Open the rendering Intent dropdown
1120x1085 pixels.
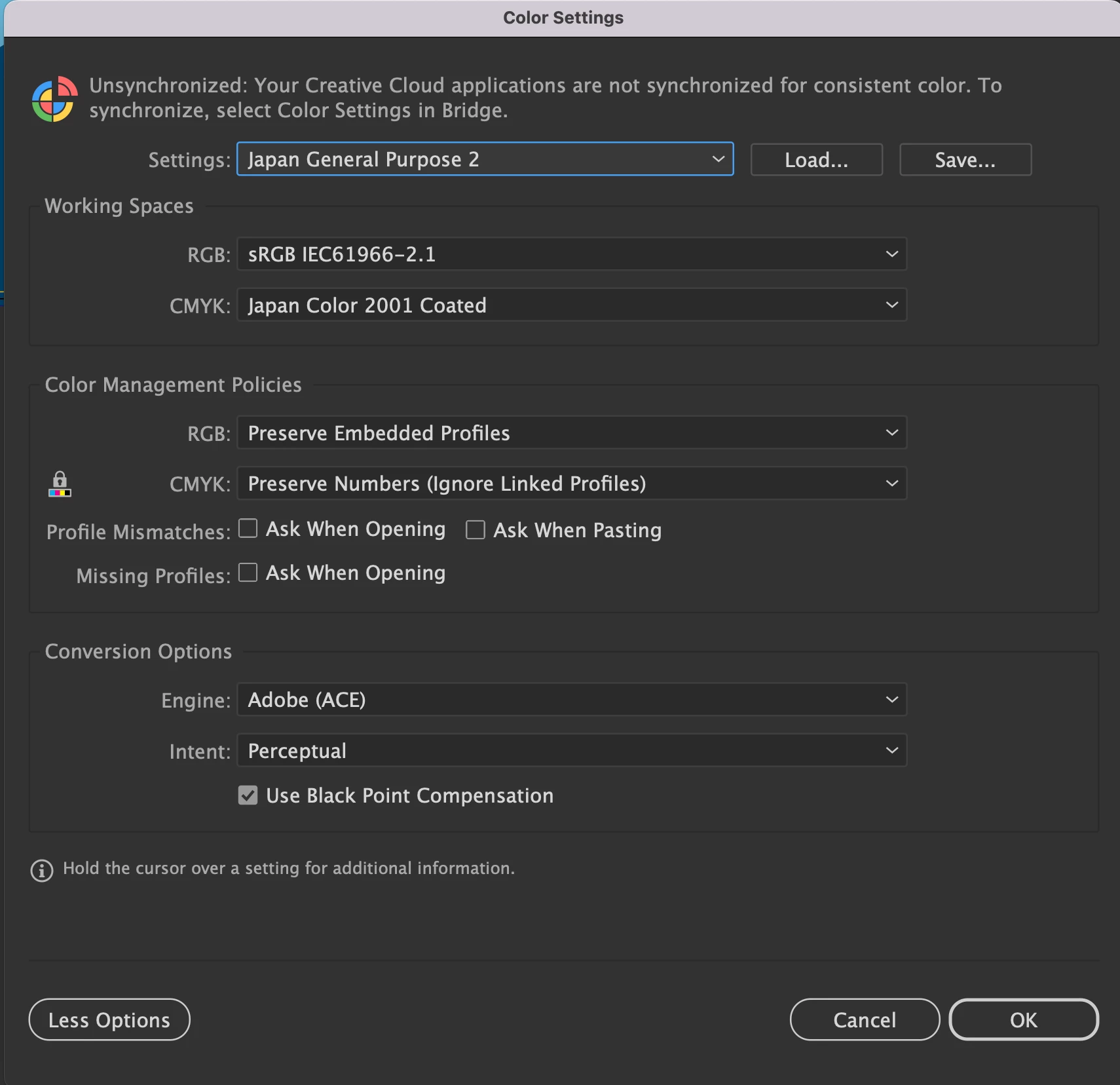point(572,750)
